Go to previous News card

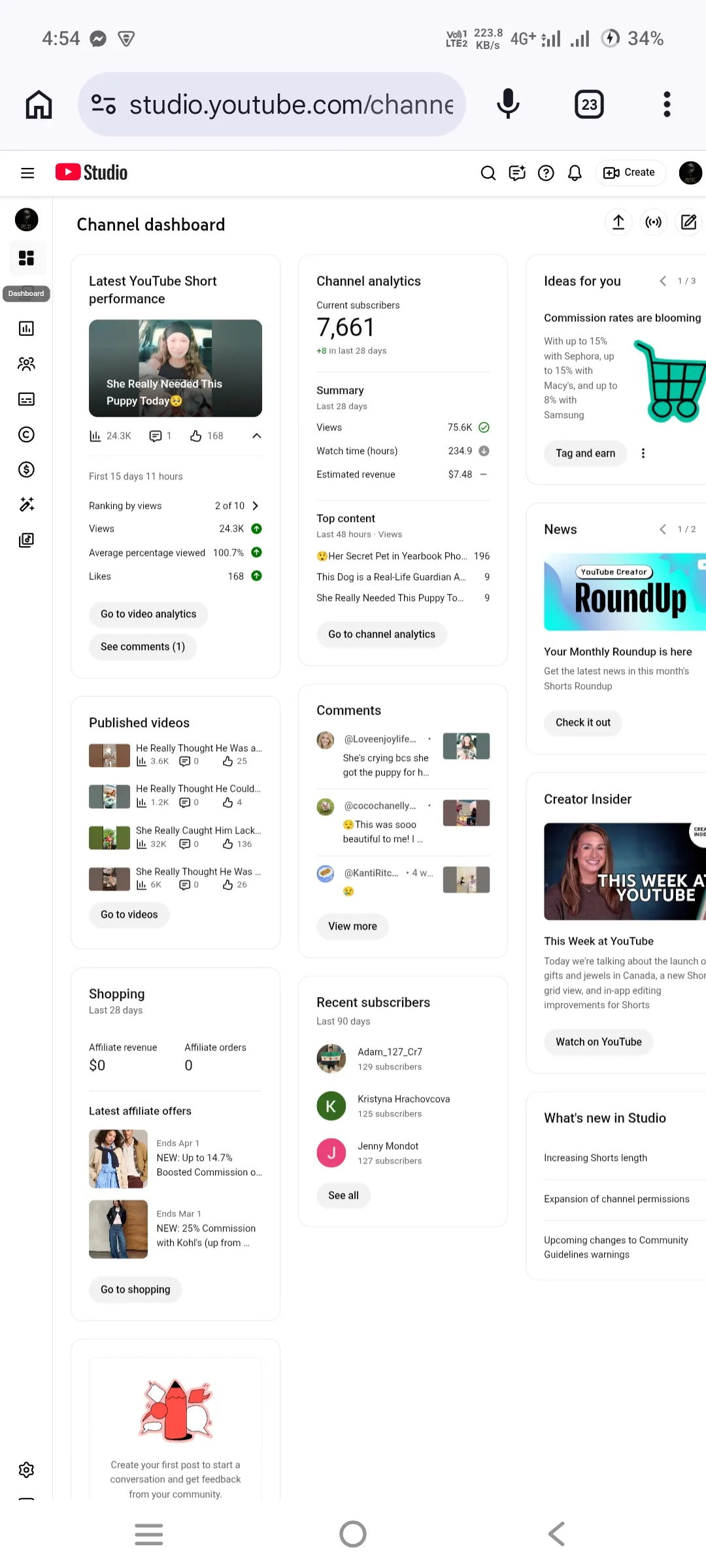663,529
